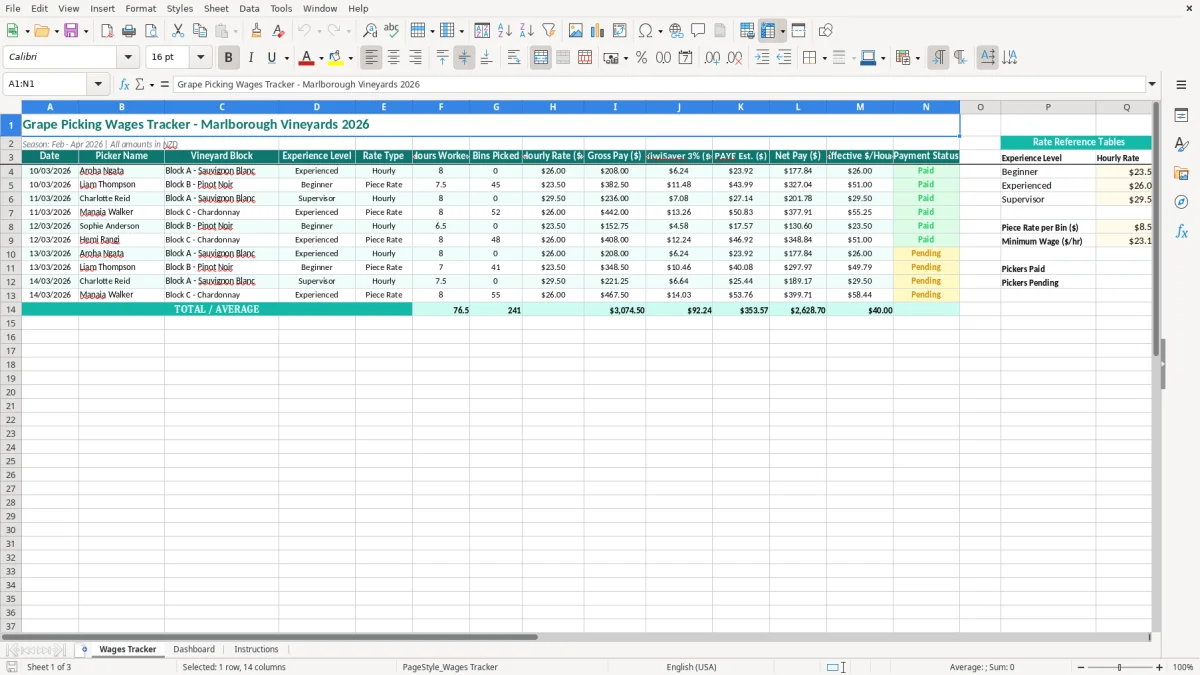This screenshot has height=675, width=1200.
Task: Insert a chart
Action: click(598, 31)
